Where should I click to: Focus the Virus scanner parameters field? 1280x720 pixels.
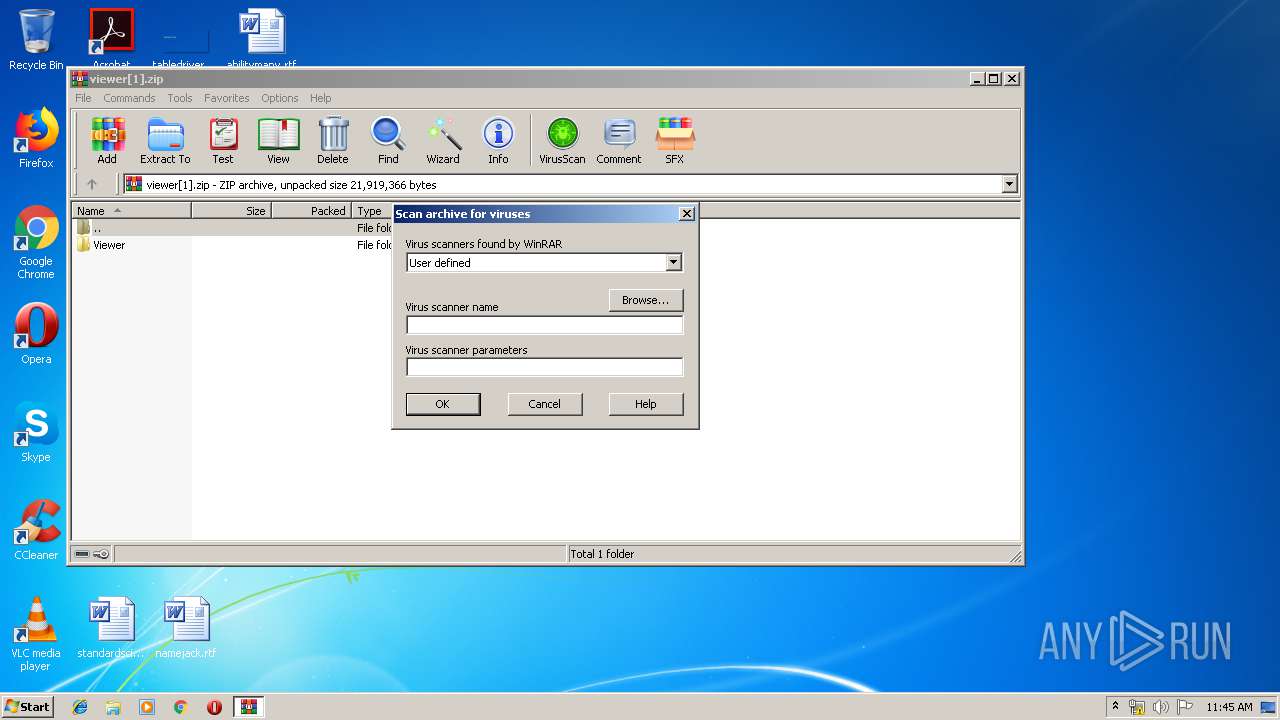544,367
